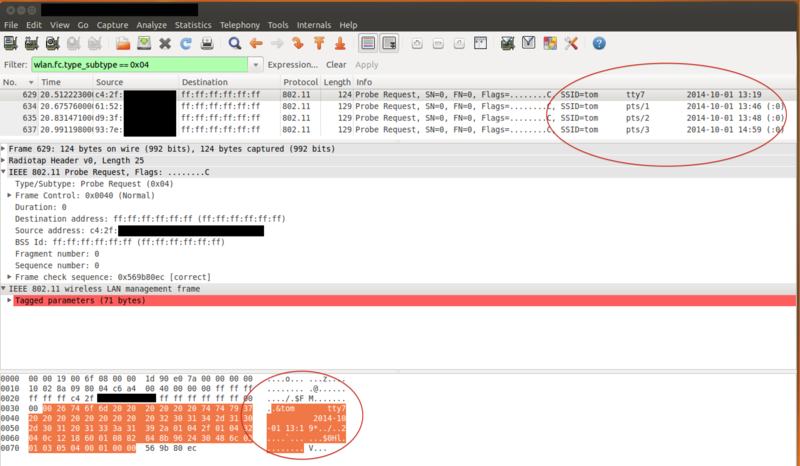Viewport: 800px width, 466px height.
Task: Open the filter history dropdown arrow
Action: pyautogui.click(x=254, y=64)
